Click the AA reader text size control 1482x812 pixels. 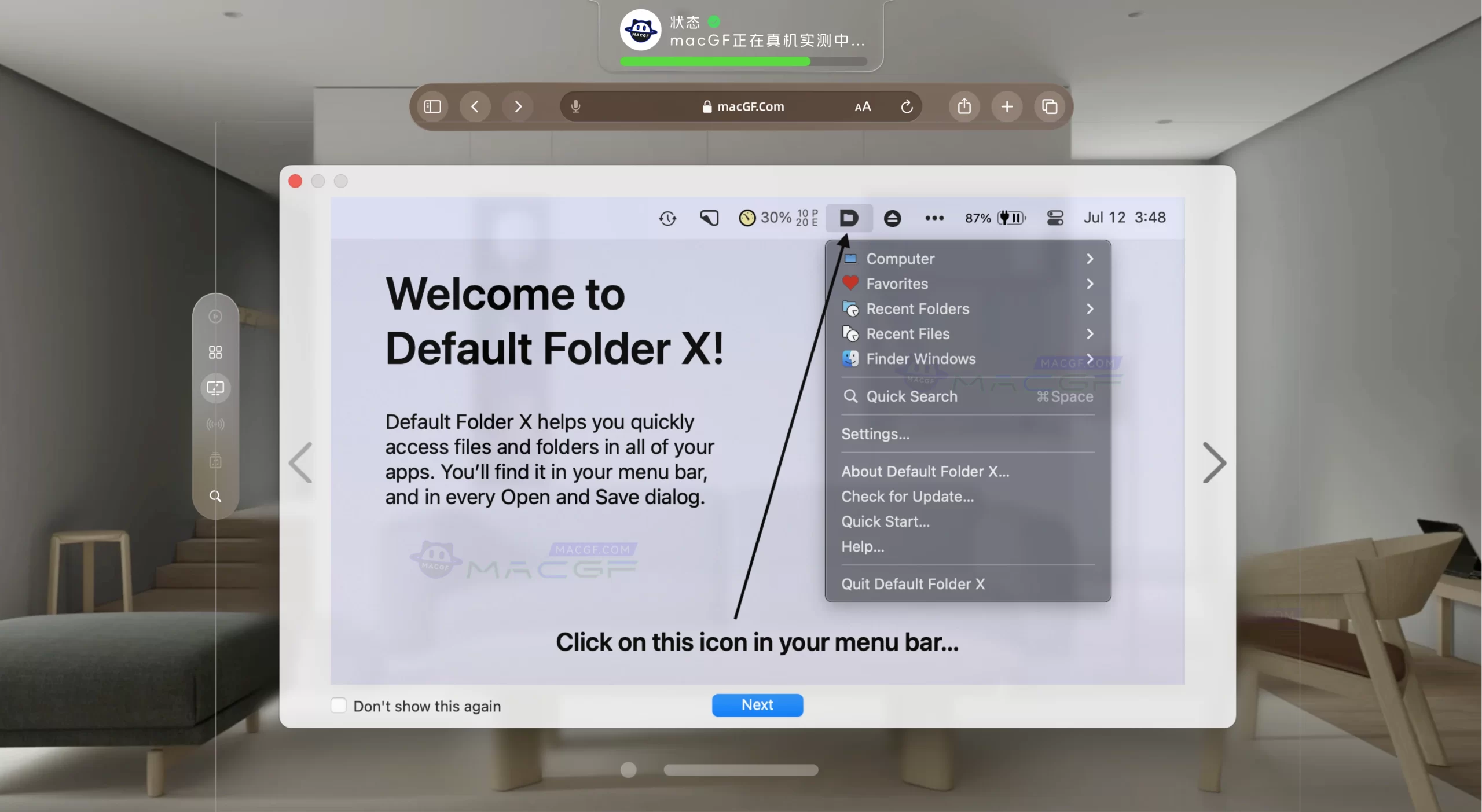863,106
